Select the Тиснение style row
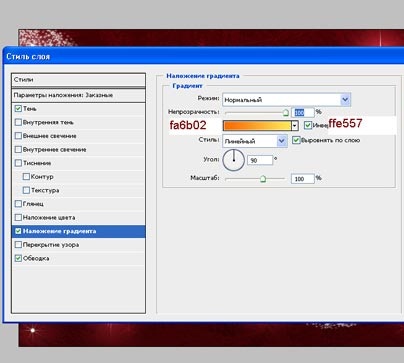The width and height of the screenshot is (404, 363). click(x=79, y=163)
